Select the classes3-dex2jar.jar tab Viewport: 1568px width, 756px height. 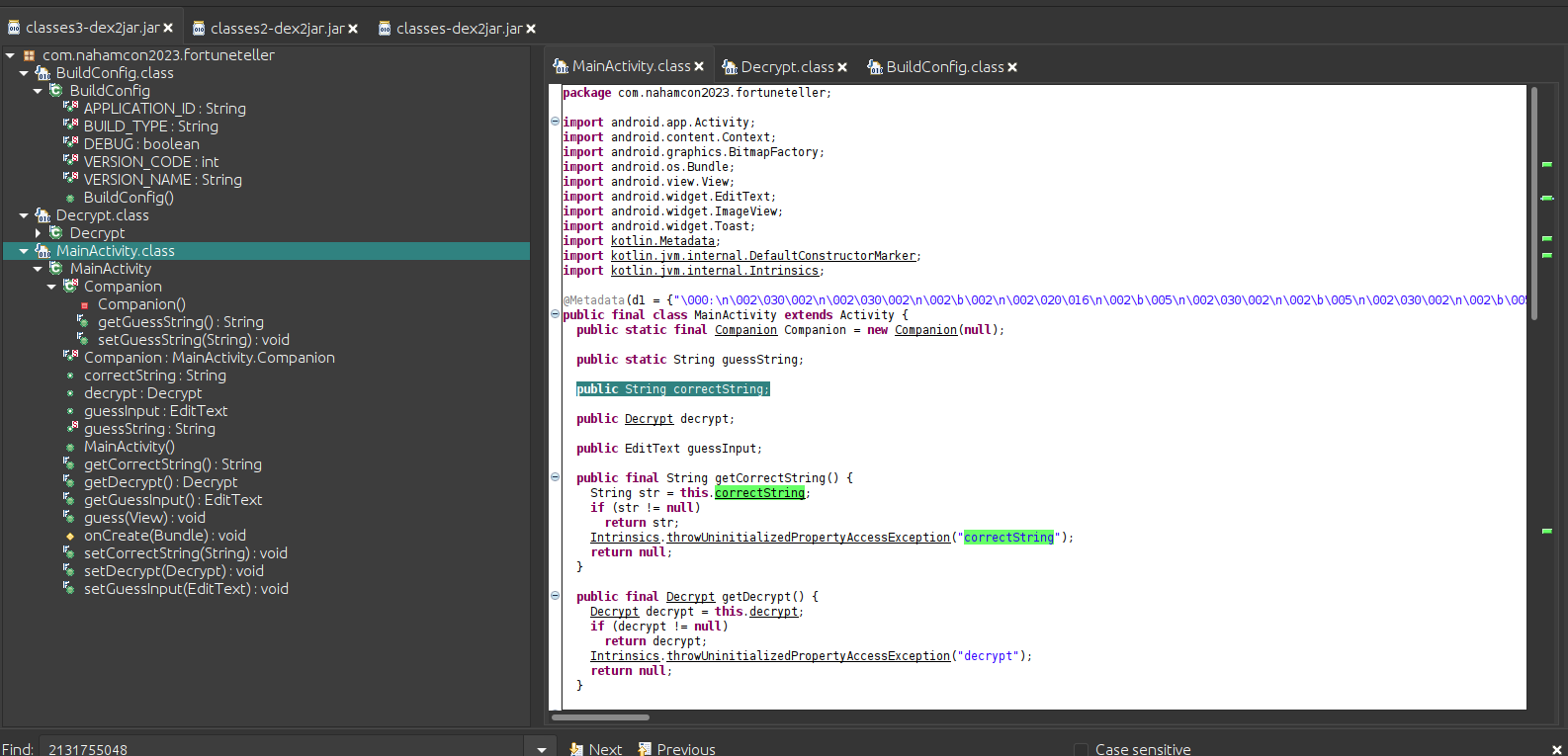[x=92, y=28]
